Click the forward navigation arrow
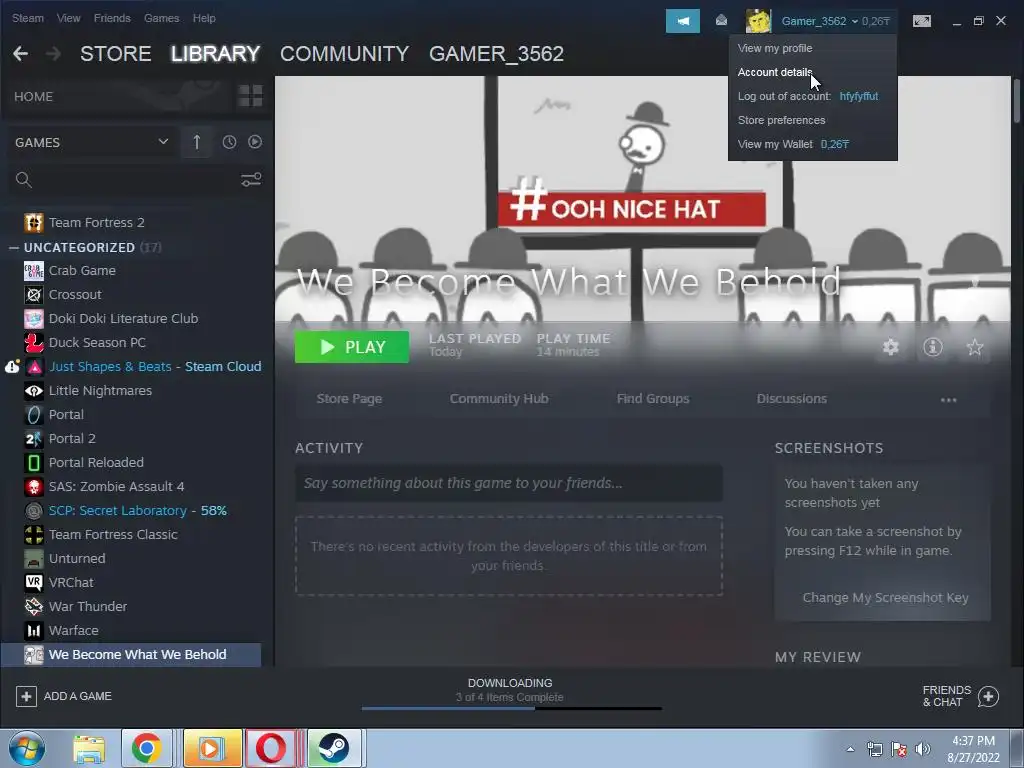Image resolution: width=1024 pixels, height=768 pixels. (54, 54)
